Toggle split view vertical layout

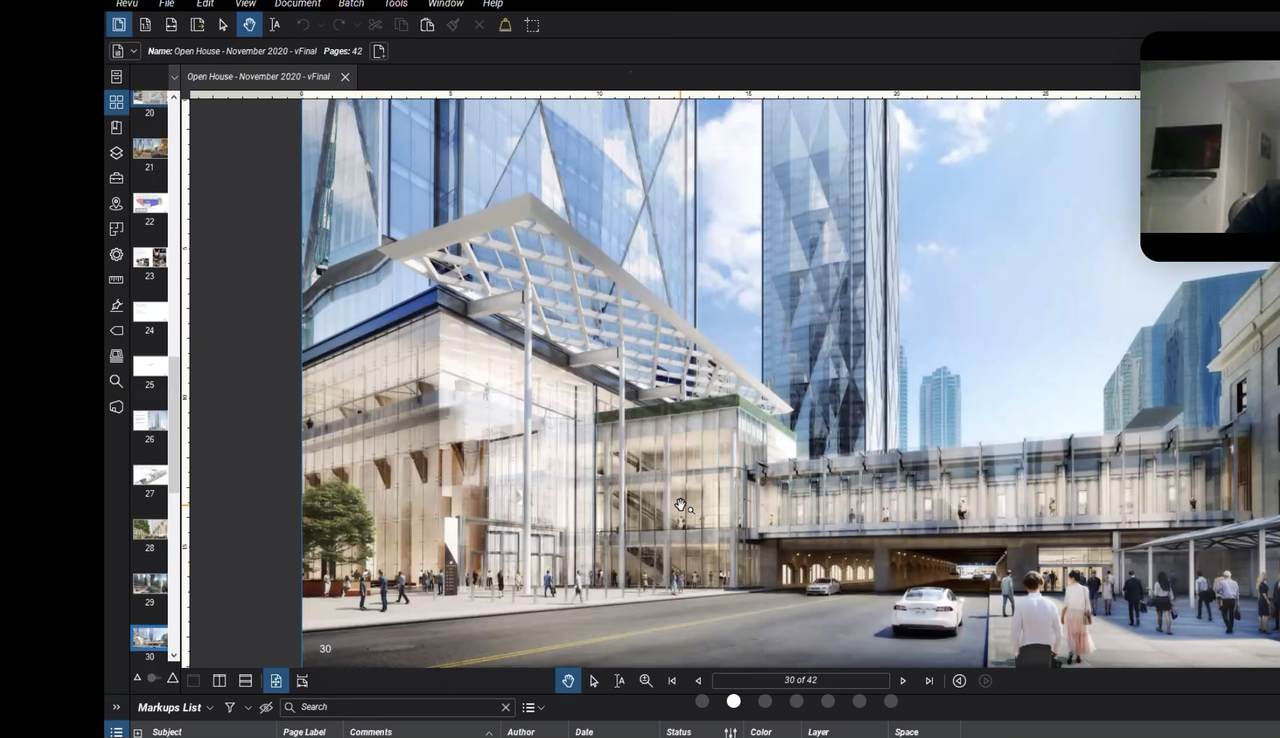(x=219, y=681)
